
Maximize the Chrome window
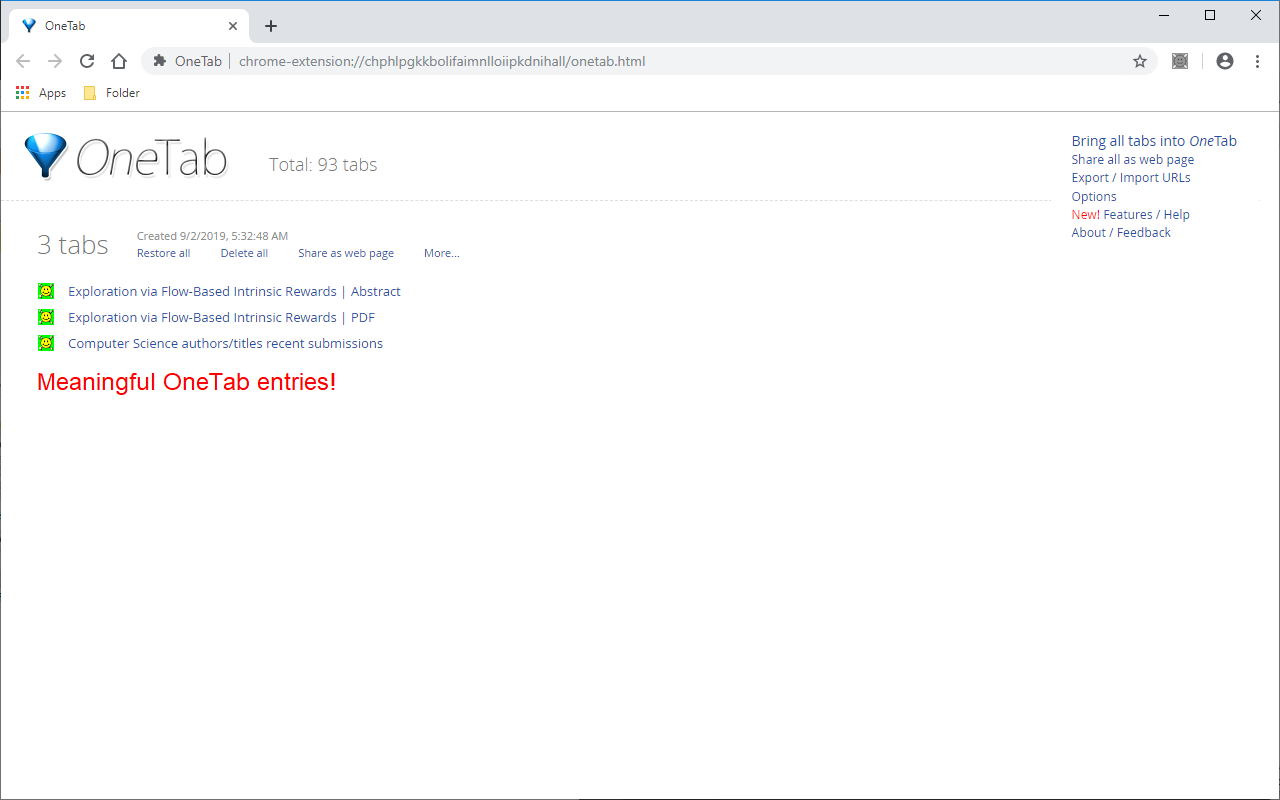click(x=1210, y=15)
